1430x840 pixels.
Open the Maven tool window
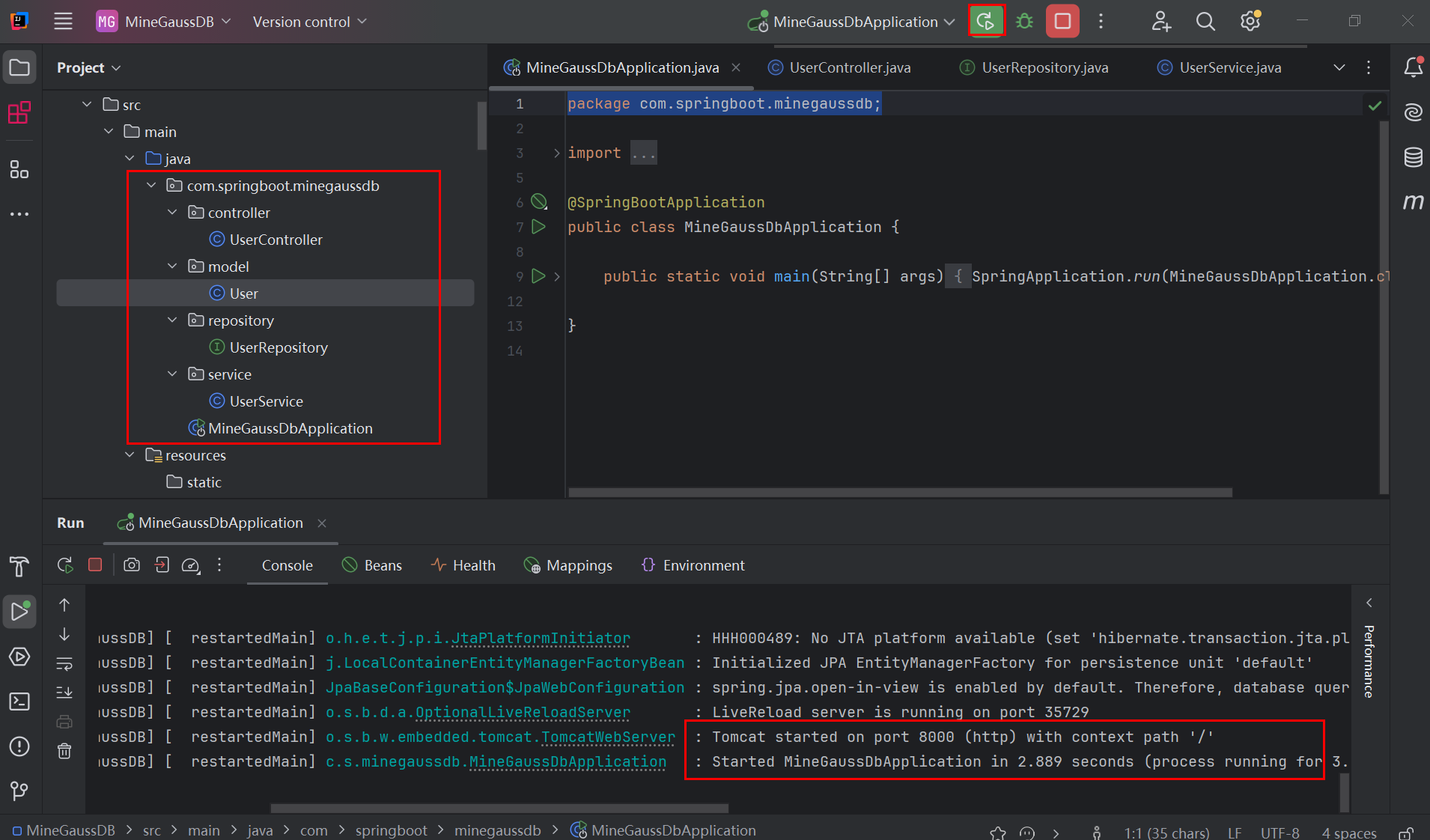1414,202
